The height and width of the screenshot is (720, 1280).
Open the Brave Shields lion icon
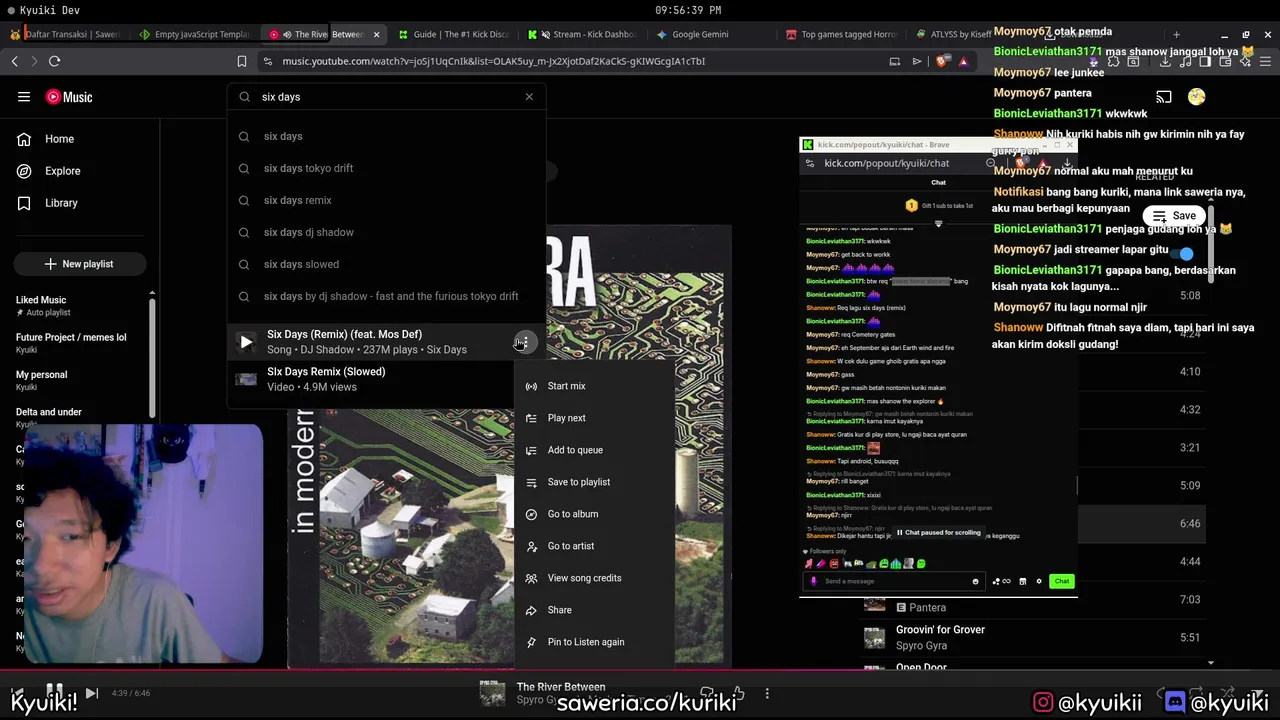(941, 61)
